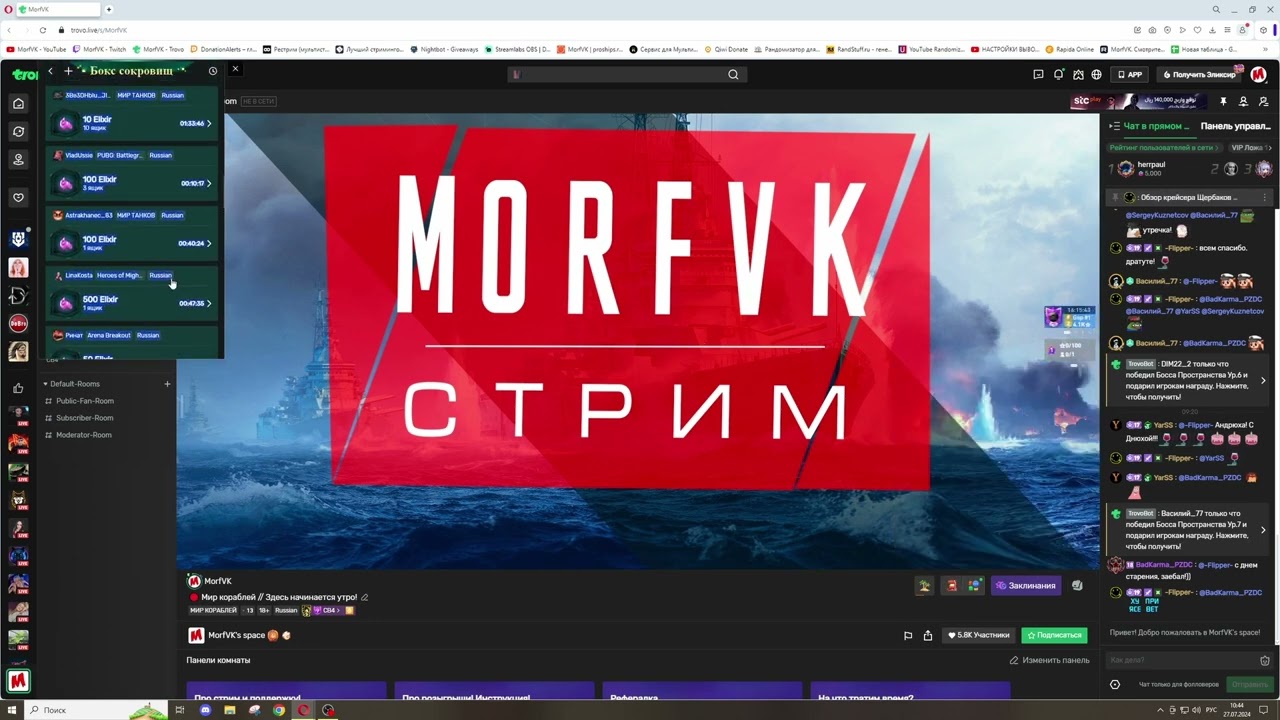The width and height of the screenshot is (1280, 720).
Task: Open the Trovo home sidebar icon
Action: pos(18,103)
